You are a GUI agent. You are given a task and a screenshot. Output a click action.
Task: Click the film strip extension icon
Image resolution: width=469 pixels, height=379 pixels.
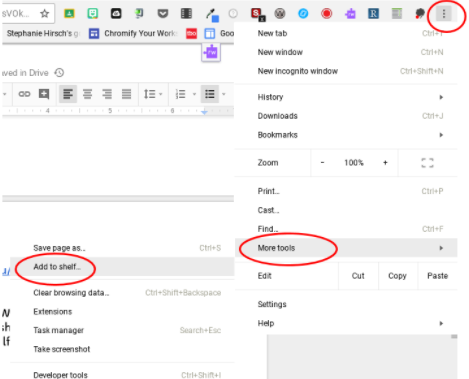186,13
